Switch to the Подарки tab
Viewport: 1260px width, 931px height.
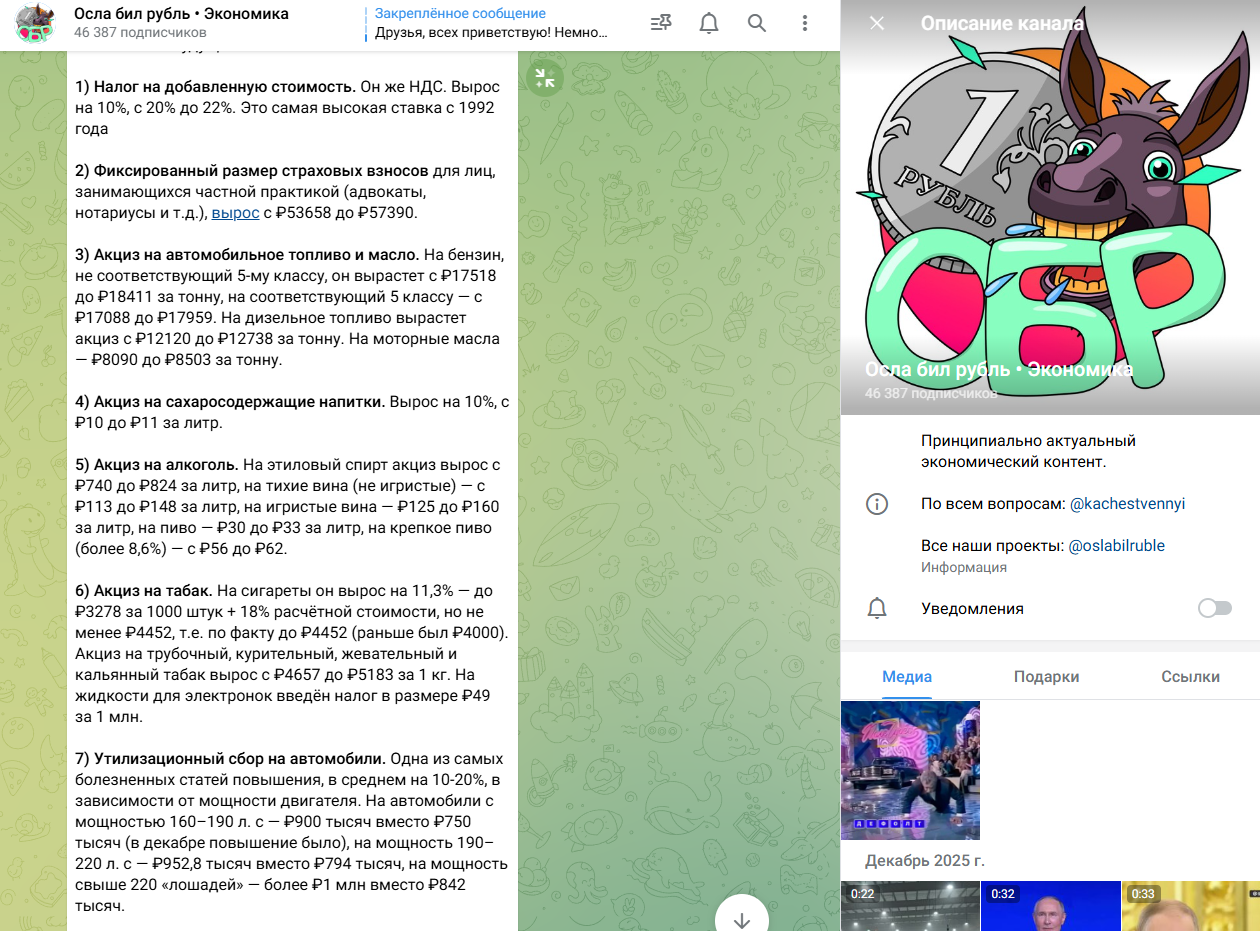pyautogui.click(x=1046, y=677)
